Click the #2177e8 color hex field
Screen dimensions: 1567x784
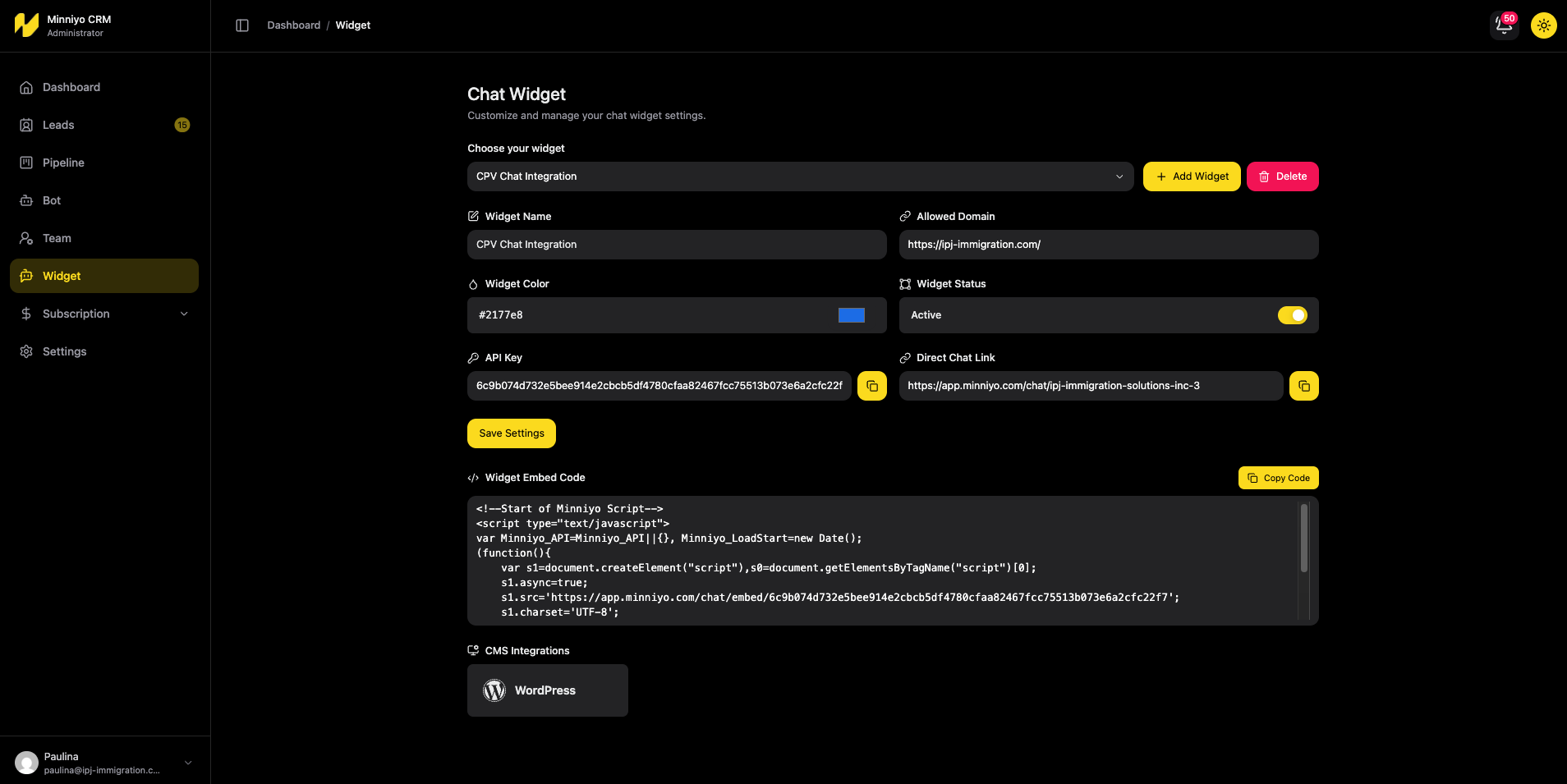point(677,315)
